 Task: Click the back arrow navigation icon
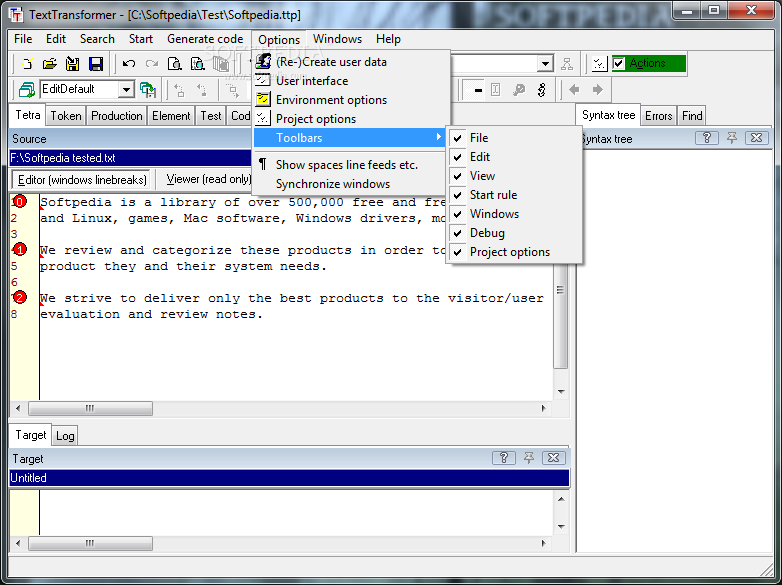point(574,90)
